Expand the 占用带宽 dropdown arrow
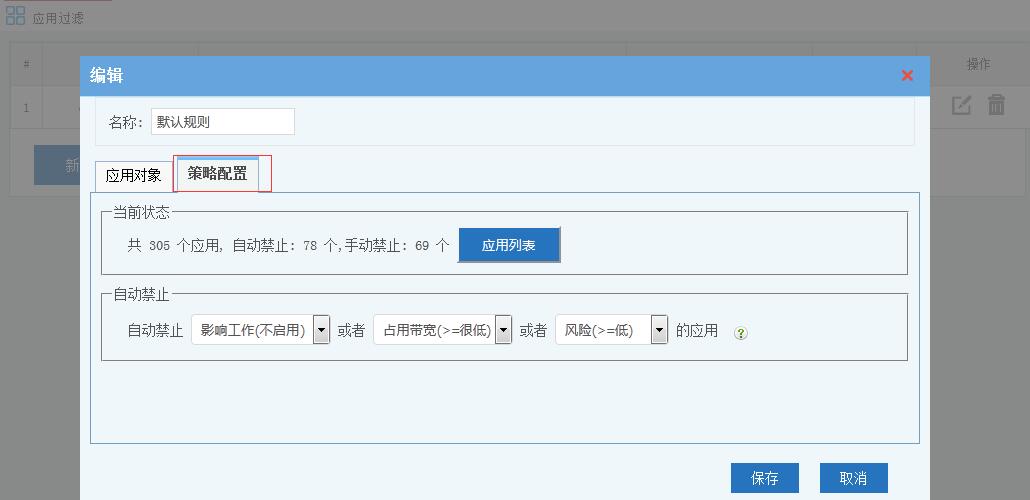The image size is (1030, 500). tap(503, 330)
